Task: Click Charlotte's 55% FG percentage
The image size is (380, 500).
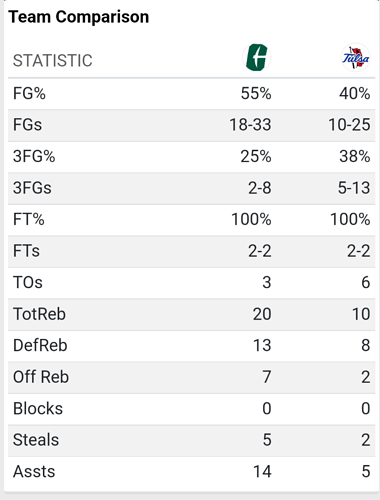Action: [256, 93]
